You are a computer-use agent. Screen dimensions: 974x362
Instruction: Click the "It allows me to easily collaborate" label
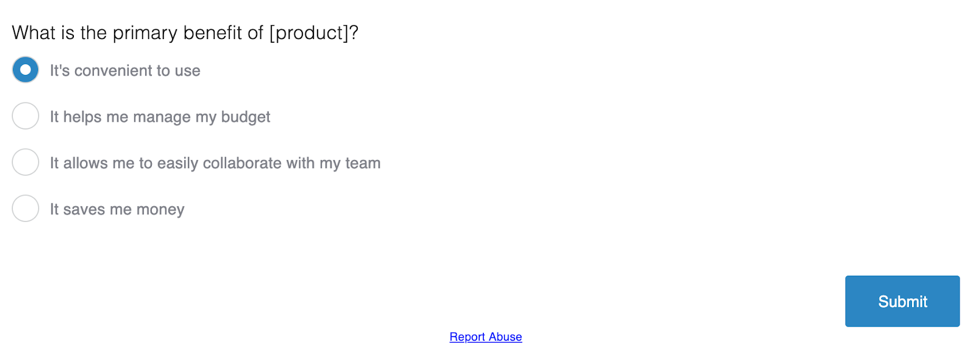tap(215, 163)
